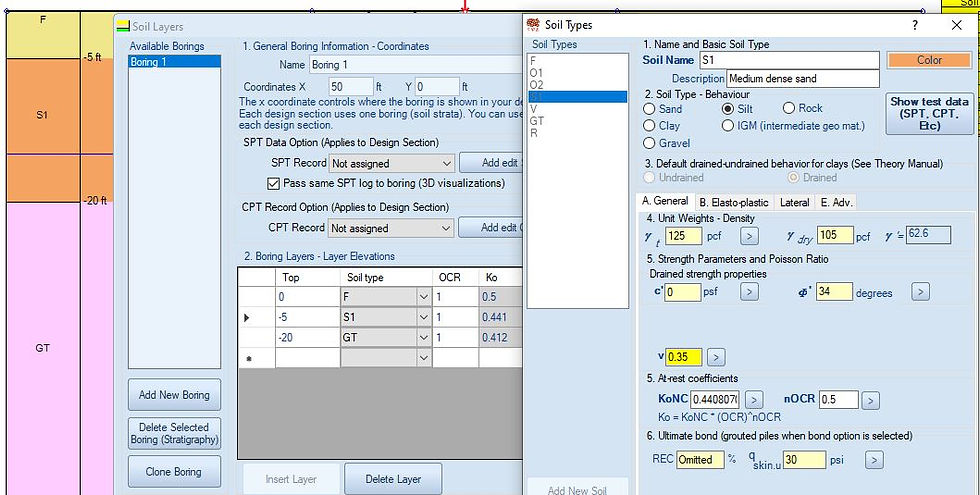Toggle Pass same SPT log to boring checkbox

point(273,183)
